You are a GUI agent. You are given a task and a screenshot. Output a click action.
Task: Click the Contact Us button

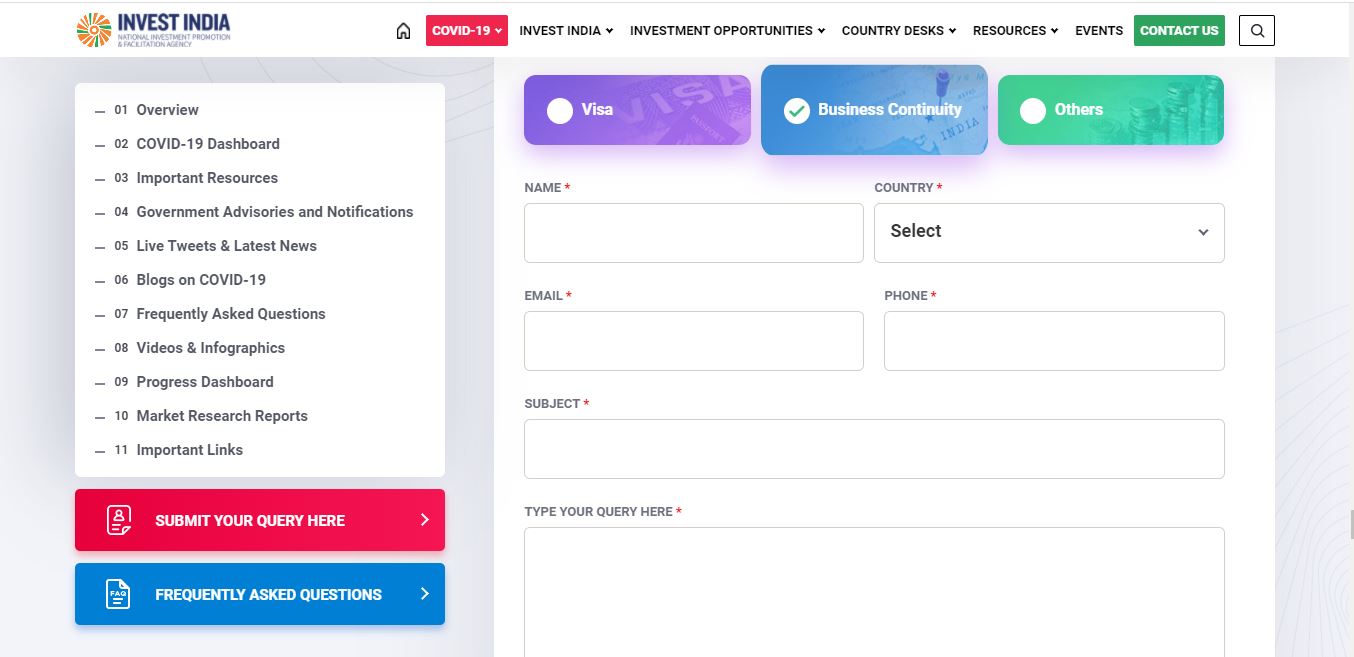1179,31
